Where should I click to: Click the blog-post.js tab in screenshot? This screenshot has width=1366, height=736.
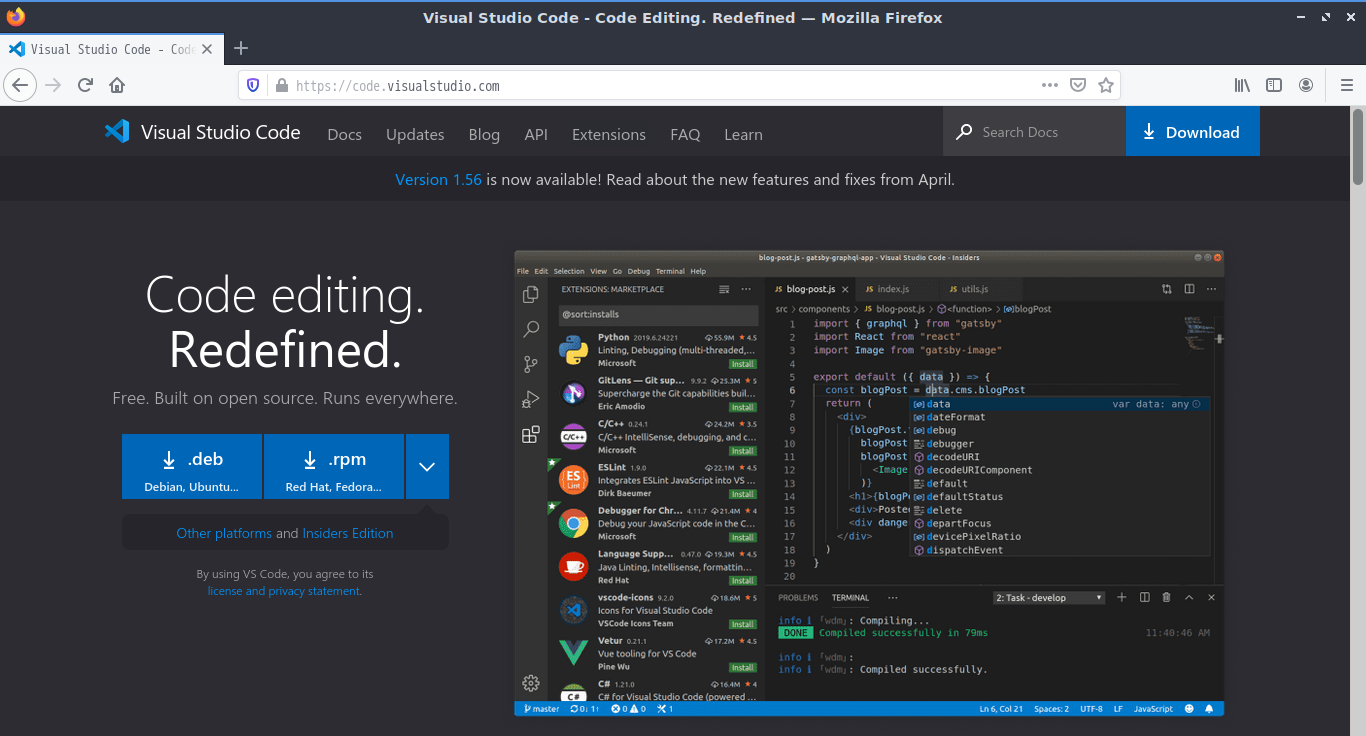coord(811,289)
